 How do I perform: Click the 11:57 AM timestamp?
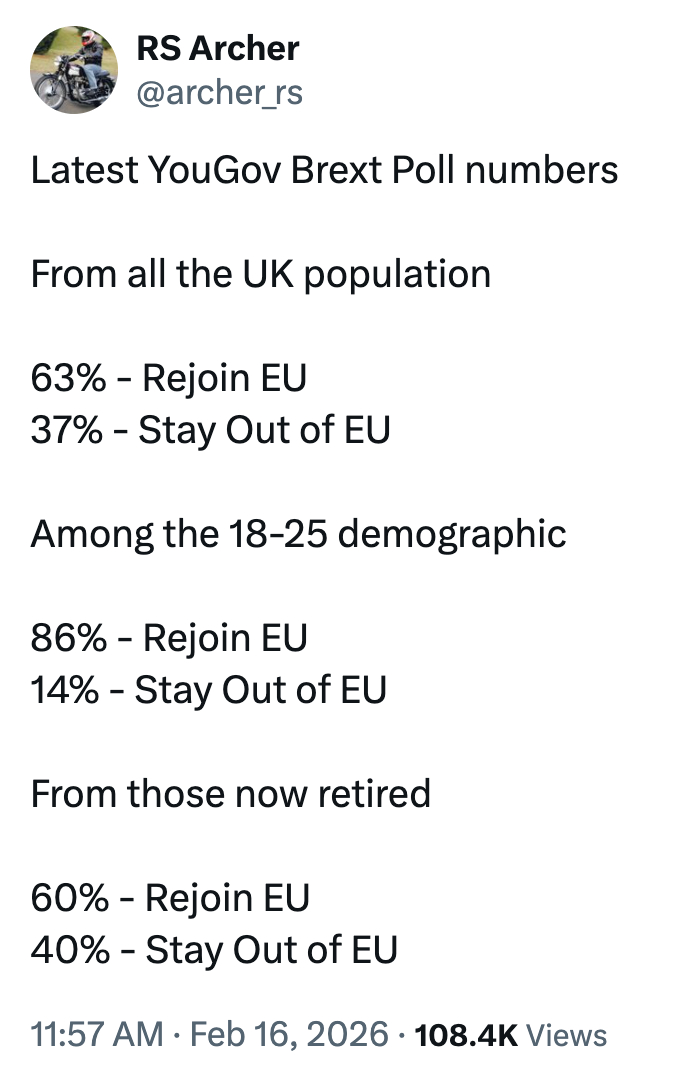point(95,1034)
